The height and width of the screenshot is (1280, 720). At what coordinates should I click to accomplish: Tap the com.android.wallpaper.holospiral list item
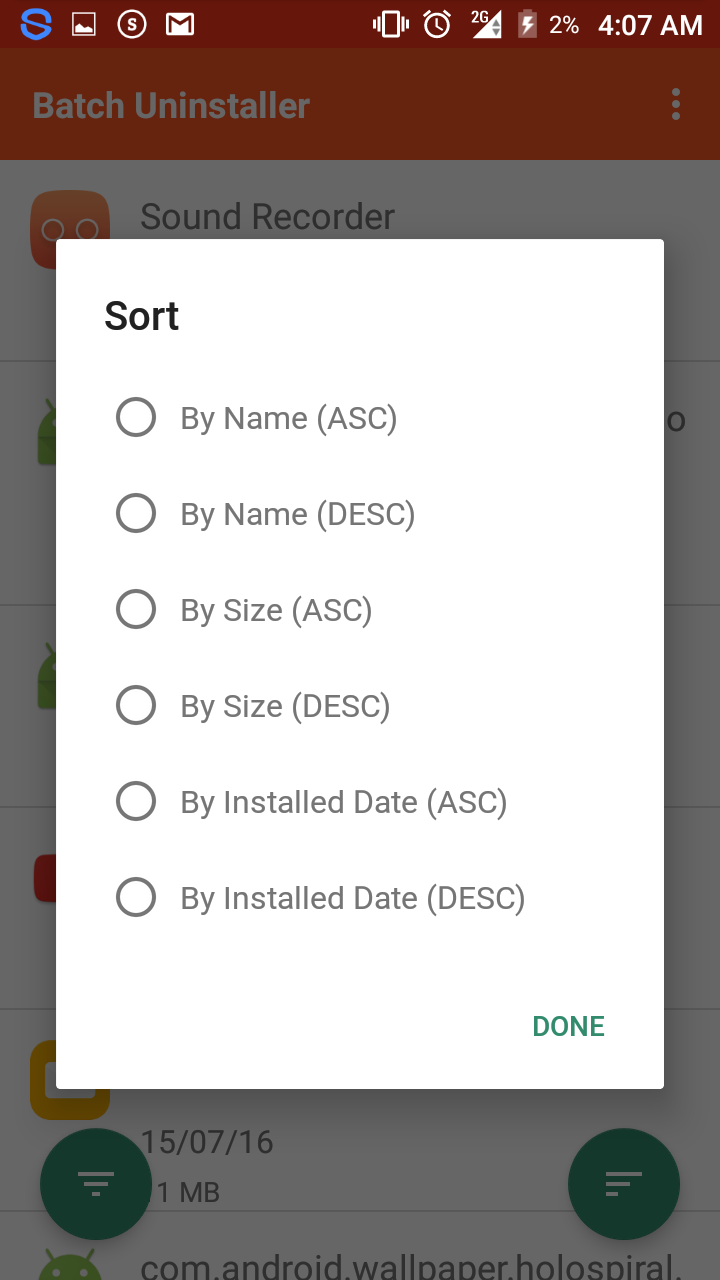(410, 1265)
